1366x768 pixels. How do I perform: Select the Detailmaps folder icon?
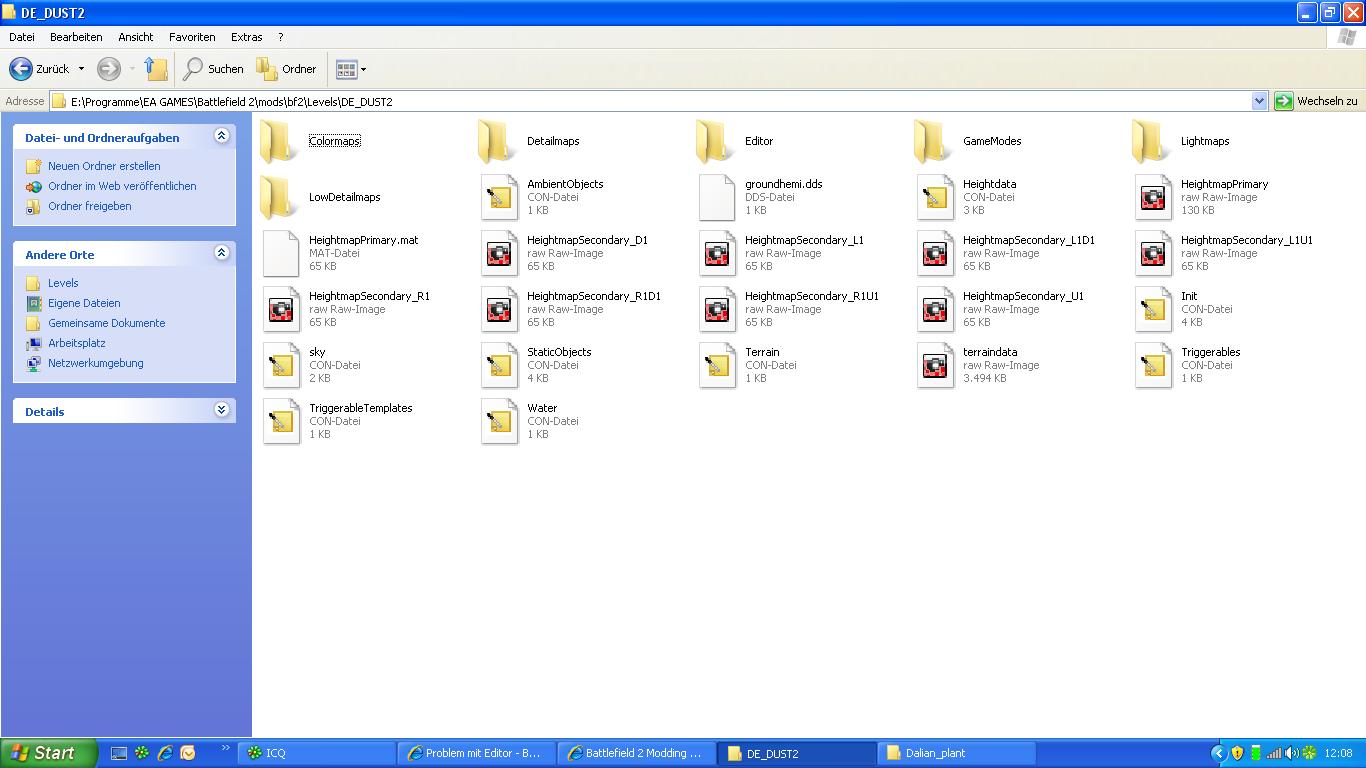pyautogui.click(x=497, y=141)
